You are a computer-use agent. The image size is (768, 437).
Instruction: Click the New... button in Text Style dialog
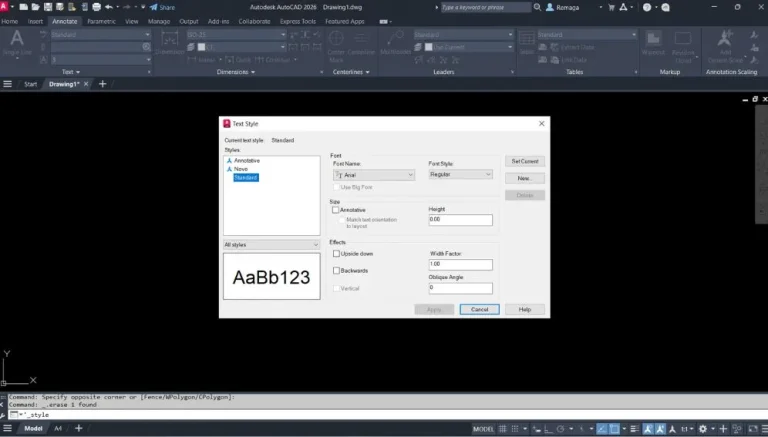(x=525, y=178)
